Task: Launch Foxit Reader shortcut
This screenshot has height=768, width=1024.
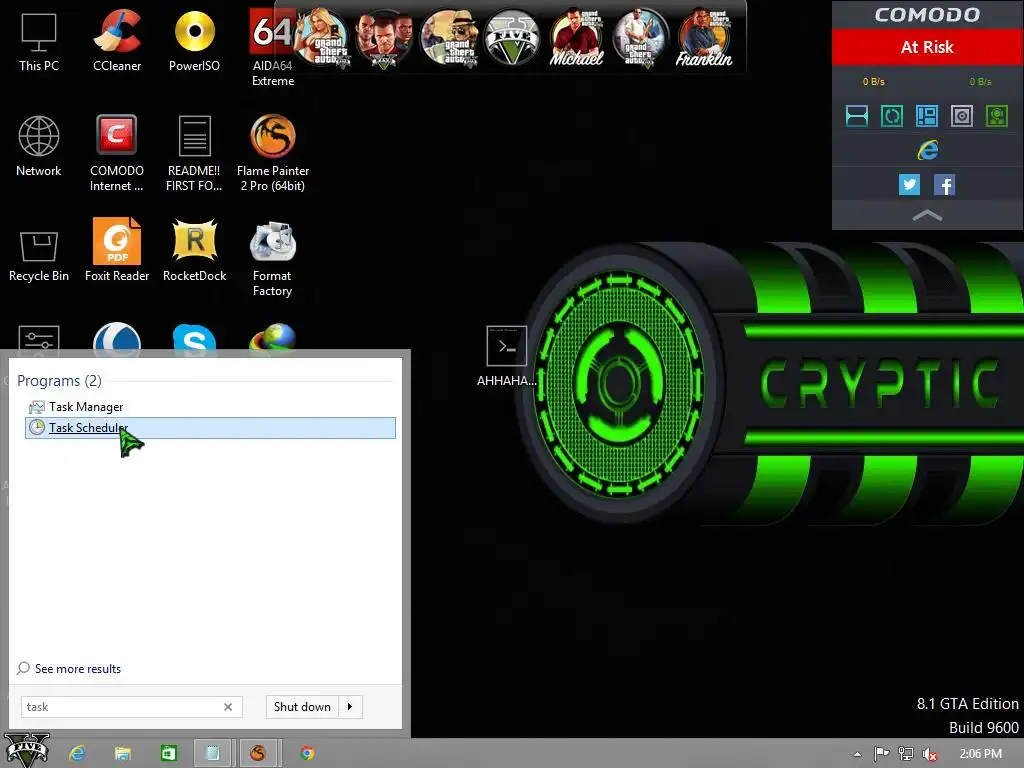Action: click(x=117, y=252)
